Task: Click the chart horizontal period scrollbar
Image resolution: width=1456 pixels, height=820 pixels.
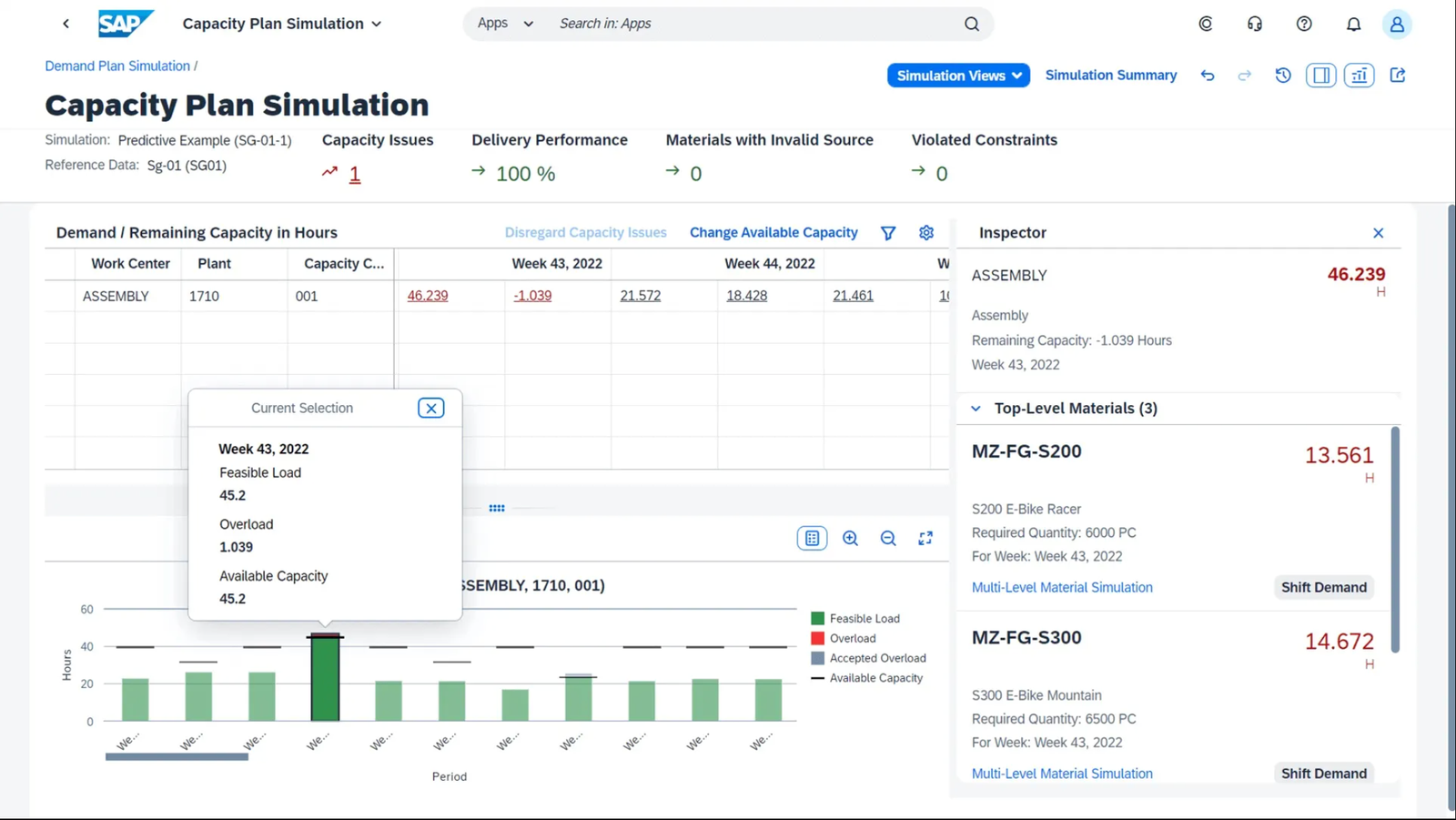Action: click(177, 757)
